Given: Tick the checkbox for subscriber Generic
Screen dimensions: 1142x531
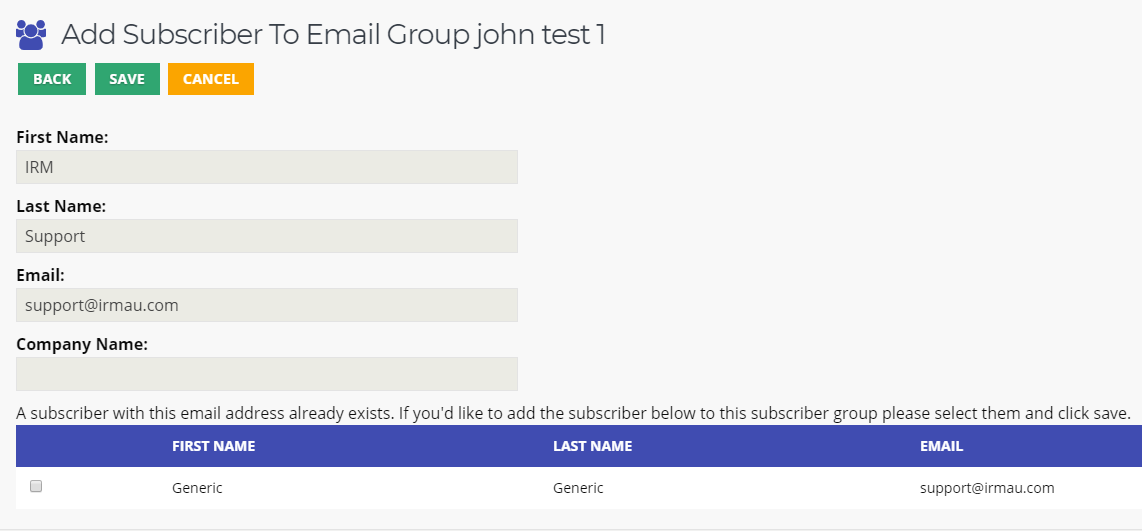Looking at the screenshot, I should pyautogui.click(x=36, y=487).
